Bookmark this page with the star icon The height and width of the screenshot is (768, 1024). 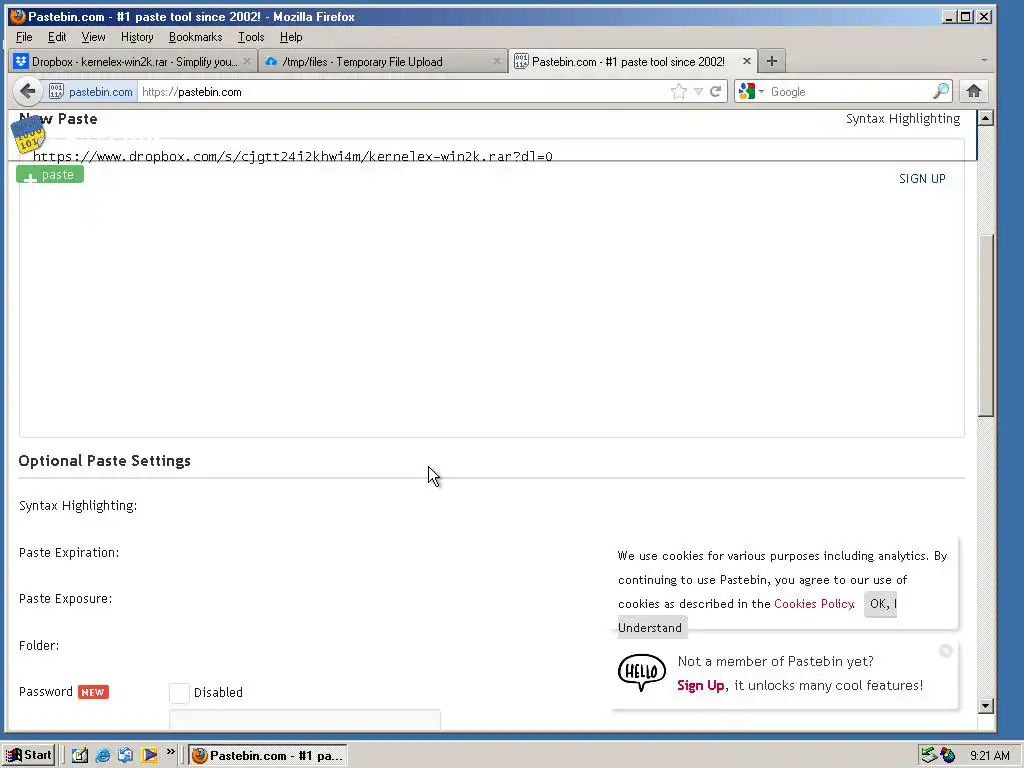[x=679, y=91]
